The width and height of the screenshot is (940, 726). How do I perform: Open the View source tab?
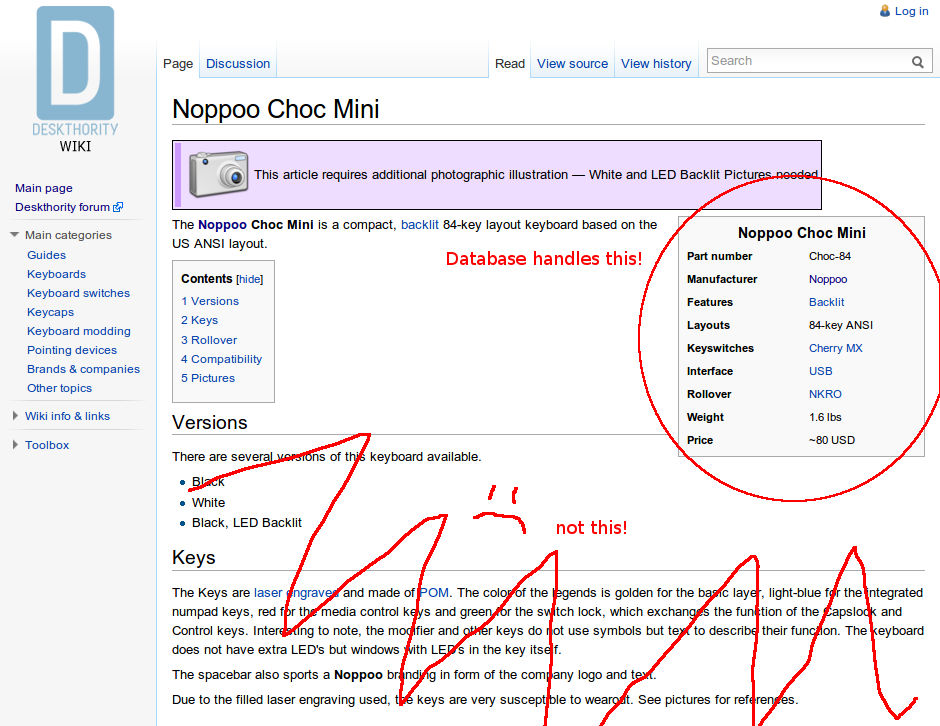tap(572, 63)
